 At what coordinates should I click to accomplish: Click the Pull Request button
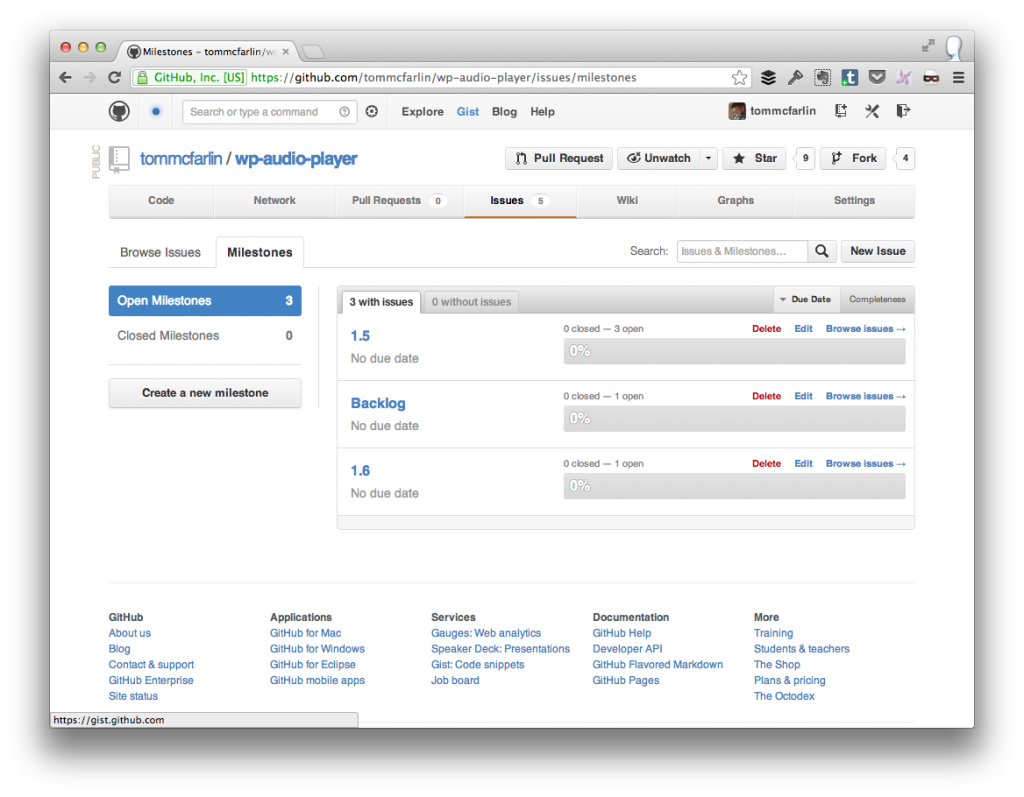coord(559,158)
